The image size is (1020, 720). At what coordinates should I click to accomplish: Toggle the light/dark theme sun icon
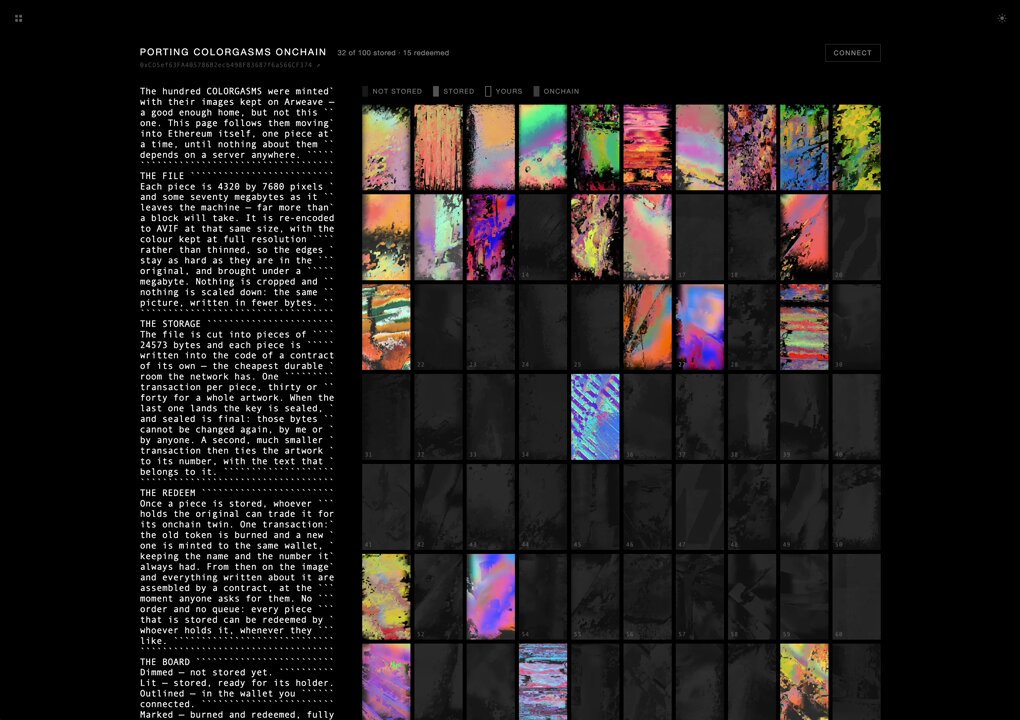pyautogui.click(x=1002, y=18)
